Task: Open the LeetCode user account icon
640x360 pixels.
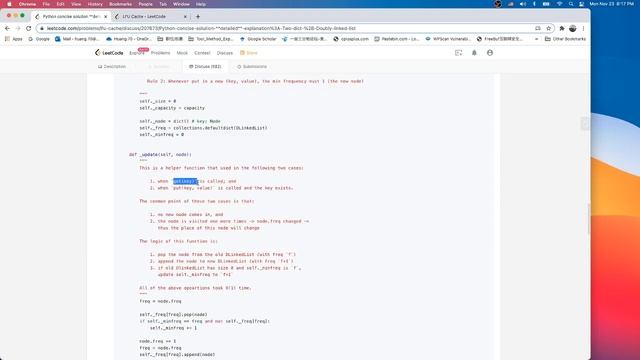Action: coord(490,53)
